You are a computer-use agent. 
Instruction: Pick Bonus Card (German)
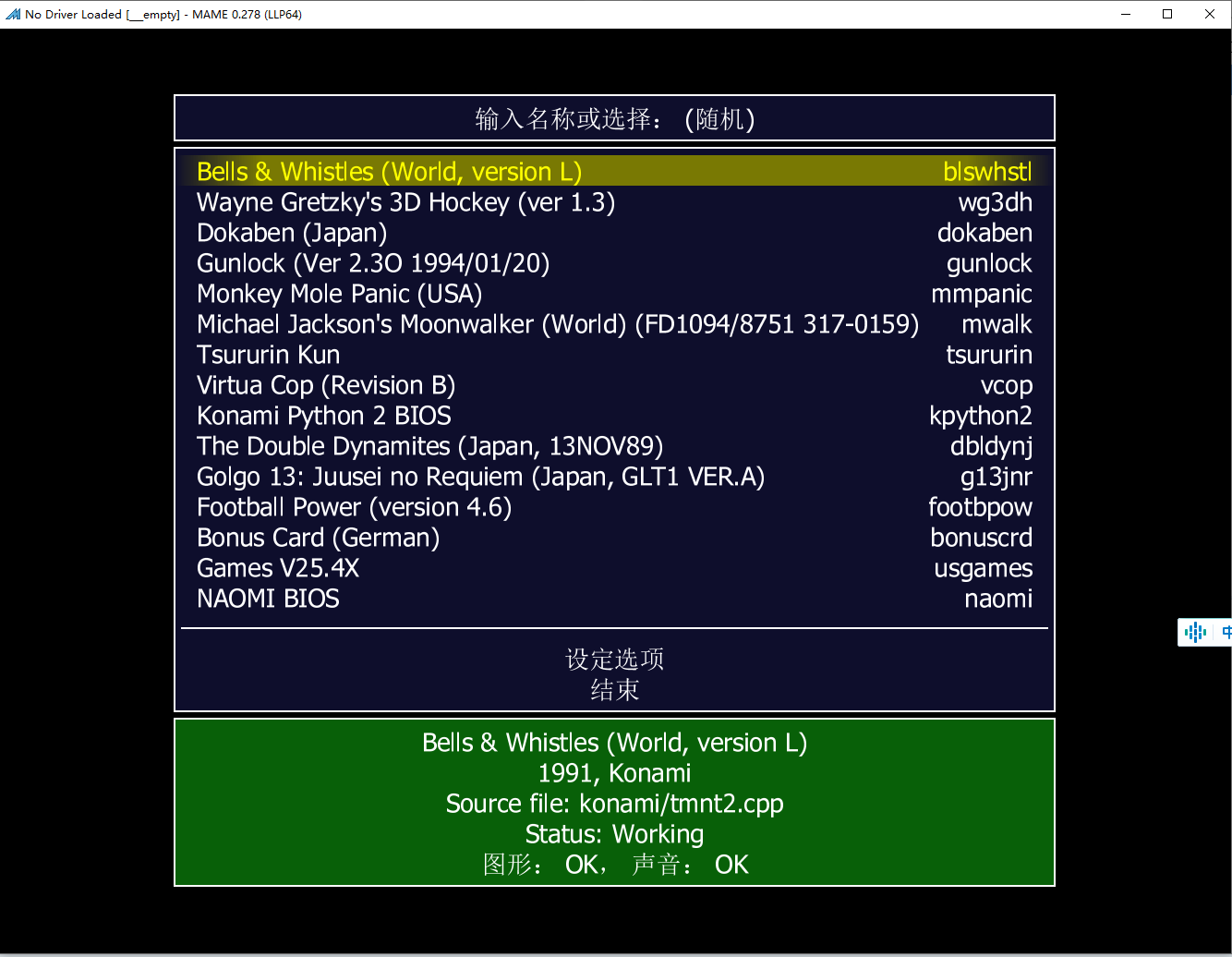coord(614,538)
